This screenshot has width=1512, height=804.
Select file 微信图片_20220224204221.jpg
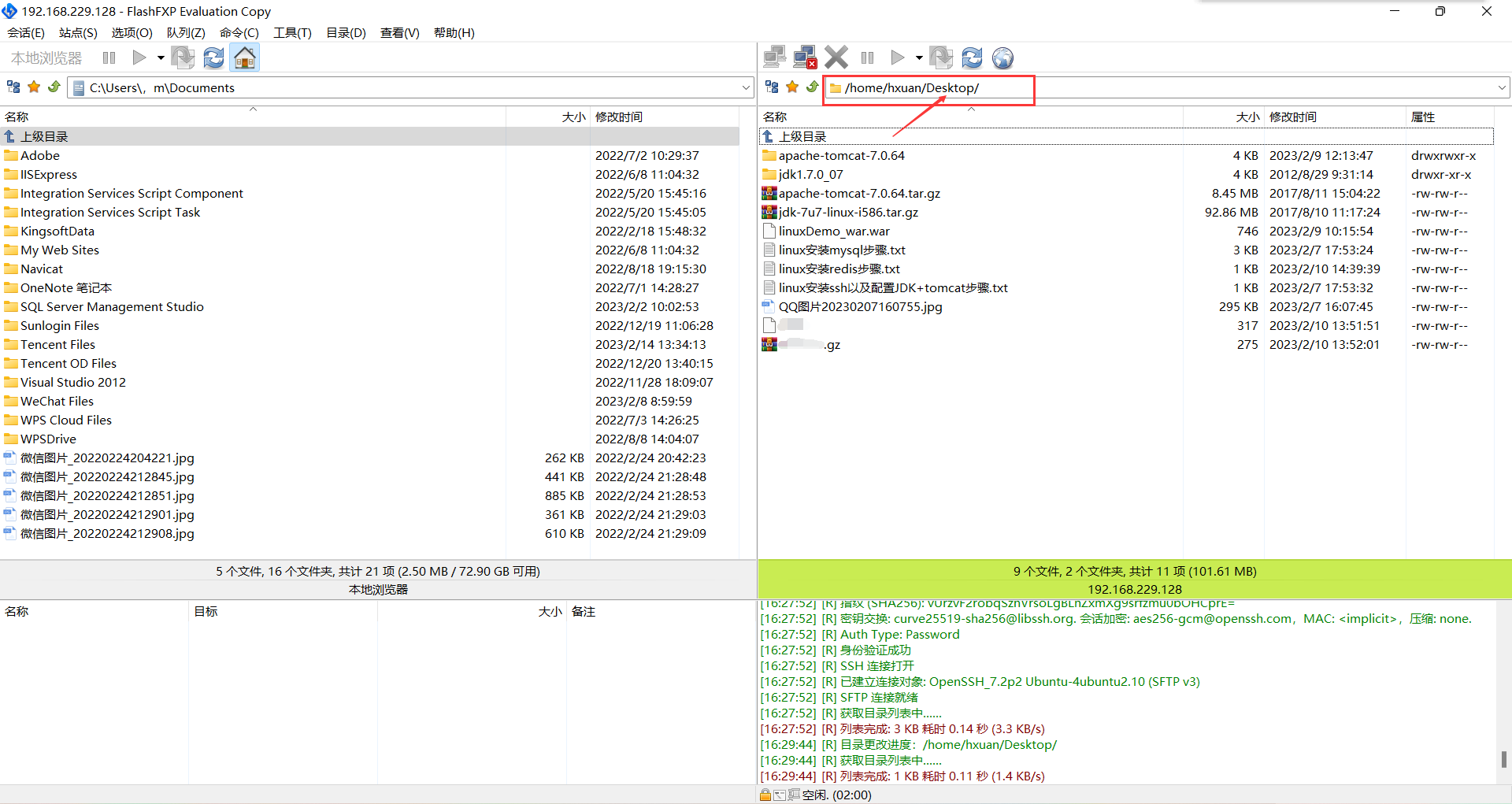coord(107,458)
